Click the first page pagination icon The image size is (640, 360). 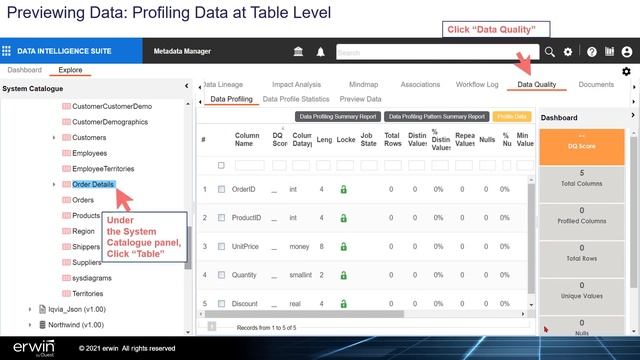click(211, 326)
